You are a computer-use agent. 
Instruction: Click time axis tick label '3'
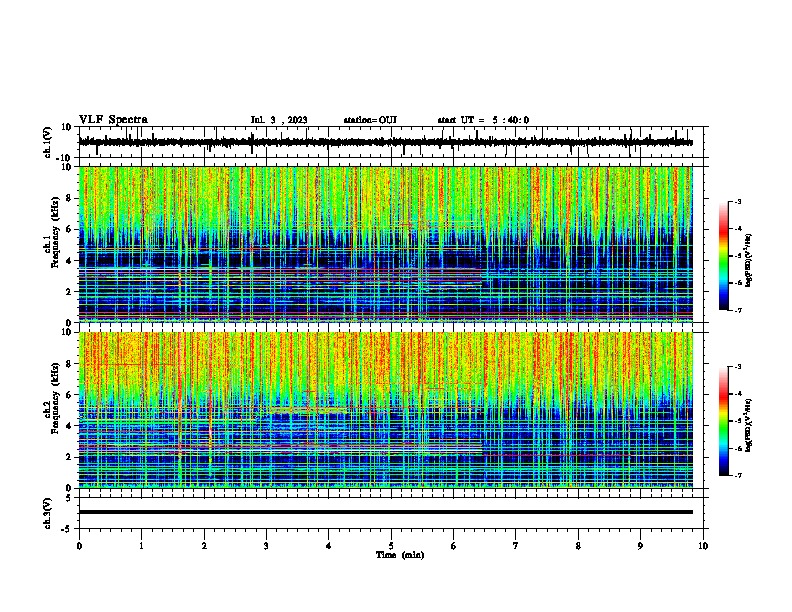pos(266,546)
